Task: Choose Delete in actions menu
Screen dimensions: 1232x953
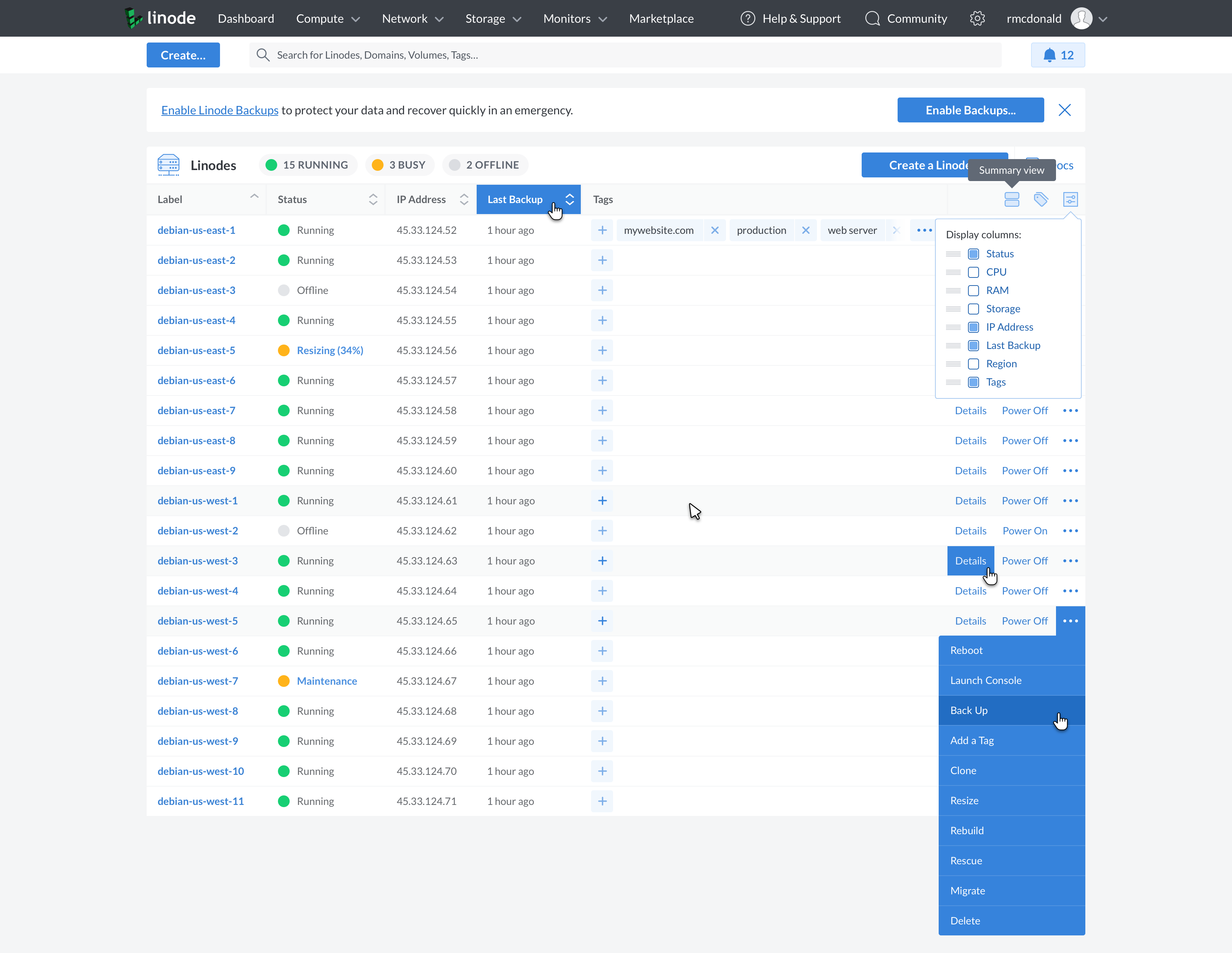Action: coord(1011,921)
